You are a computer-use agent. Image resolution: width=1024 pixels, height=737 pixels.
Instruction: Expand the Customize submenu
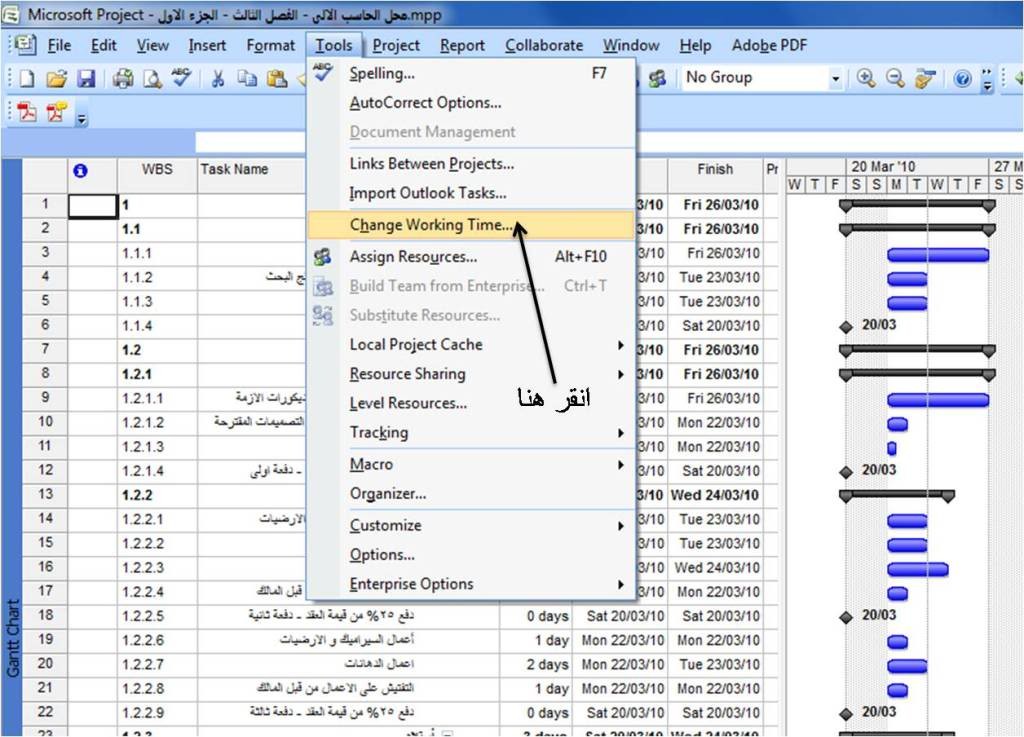click(x=620, y=525)
